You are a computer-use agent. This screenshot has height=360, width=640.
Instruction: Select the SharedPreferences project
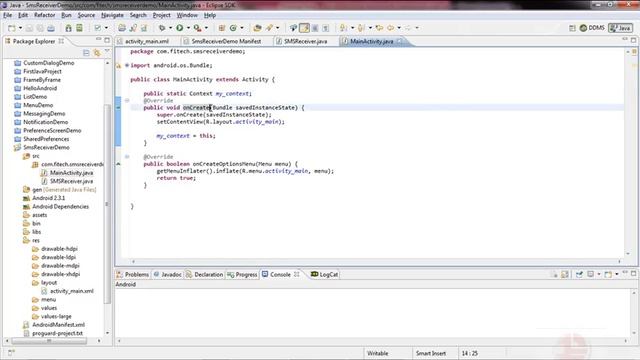click(46, 139)
